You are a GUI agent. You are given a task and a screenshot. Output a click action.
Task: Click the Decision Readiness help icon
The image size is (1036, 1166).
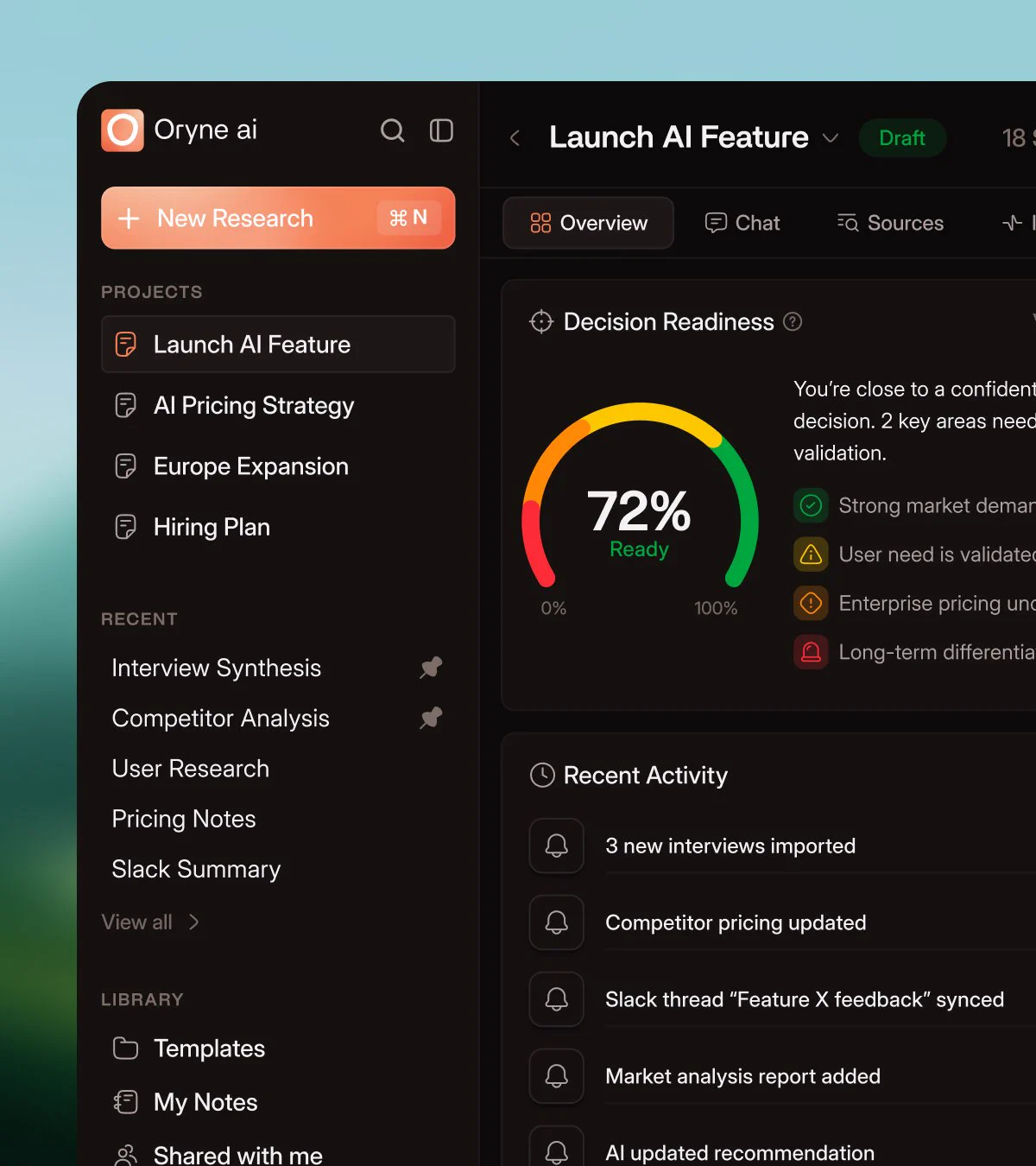click(x=793, y=321)
